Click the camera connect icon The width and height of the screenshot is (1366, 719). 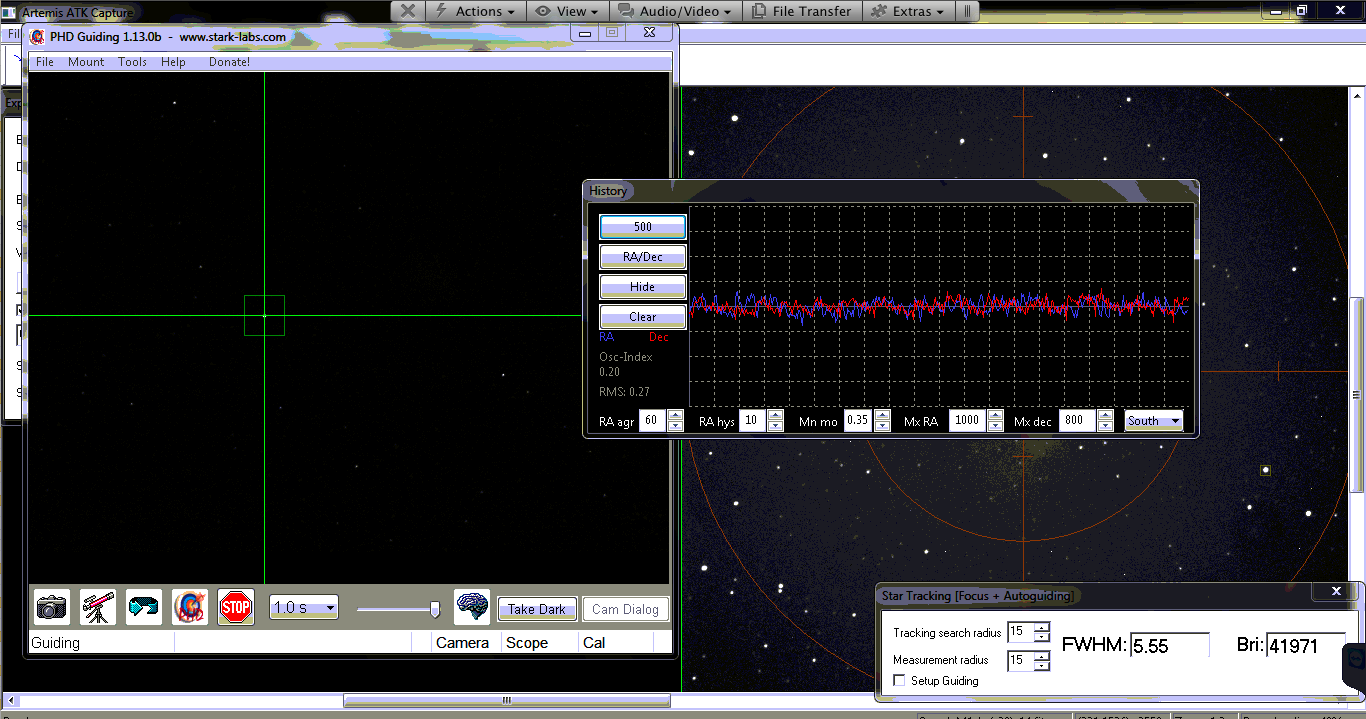coord(52,607)
